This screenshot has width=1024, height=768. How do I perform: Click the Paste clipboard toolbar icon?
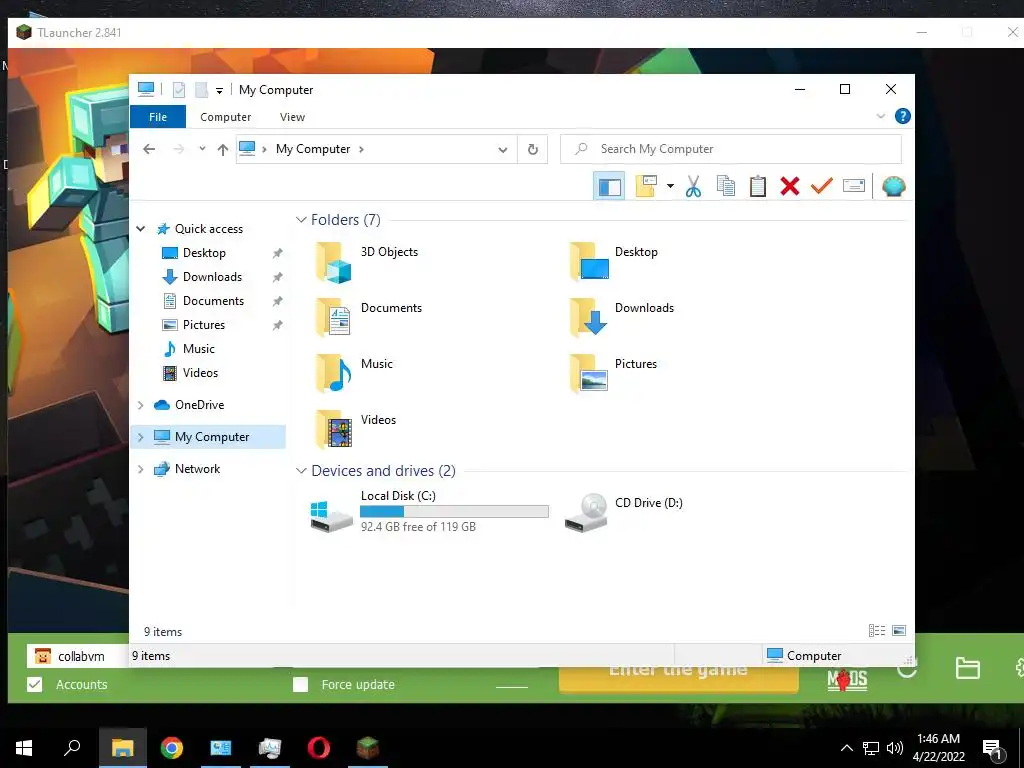click(758, 187)
